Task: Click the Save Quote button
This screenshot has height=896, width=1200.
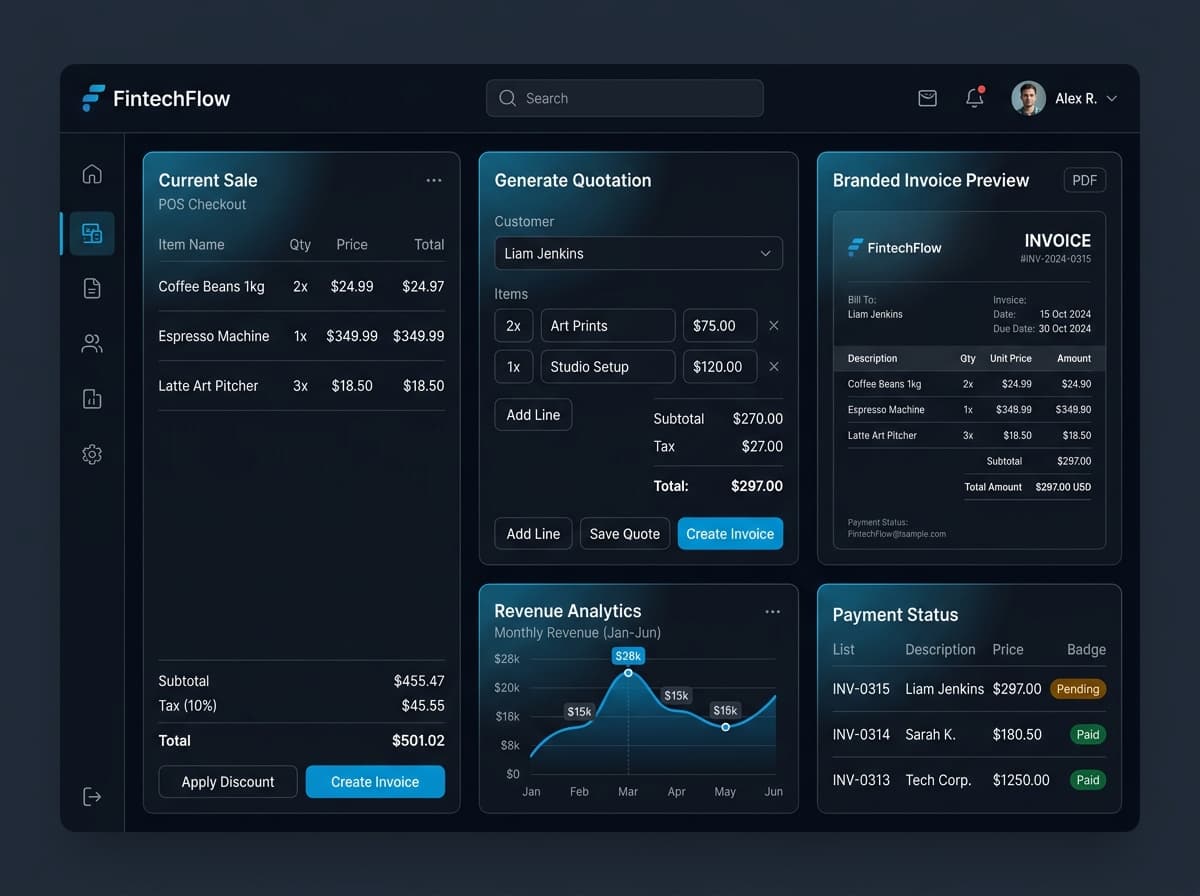Action: click(625, 534)
